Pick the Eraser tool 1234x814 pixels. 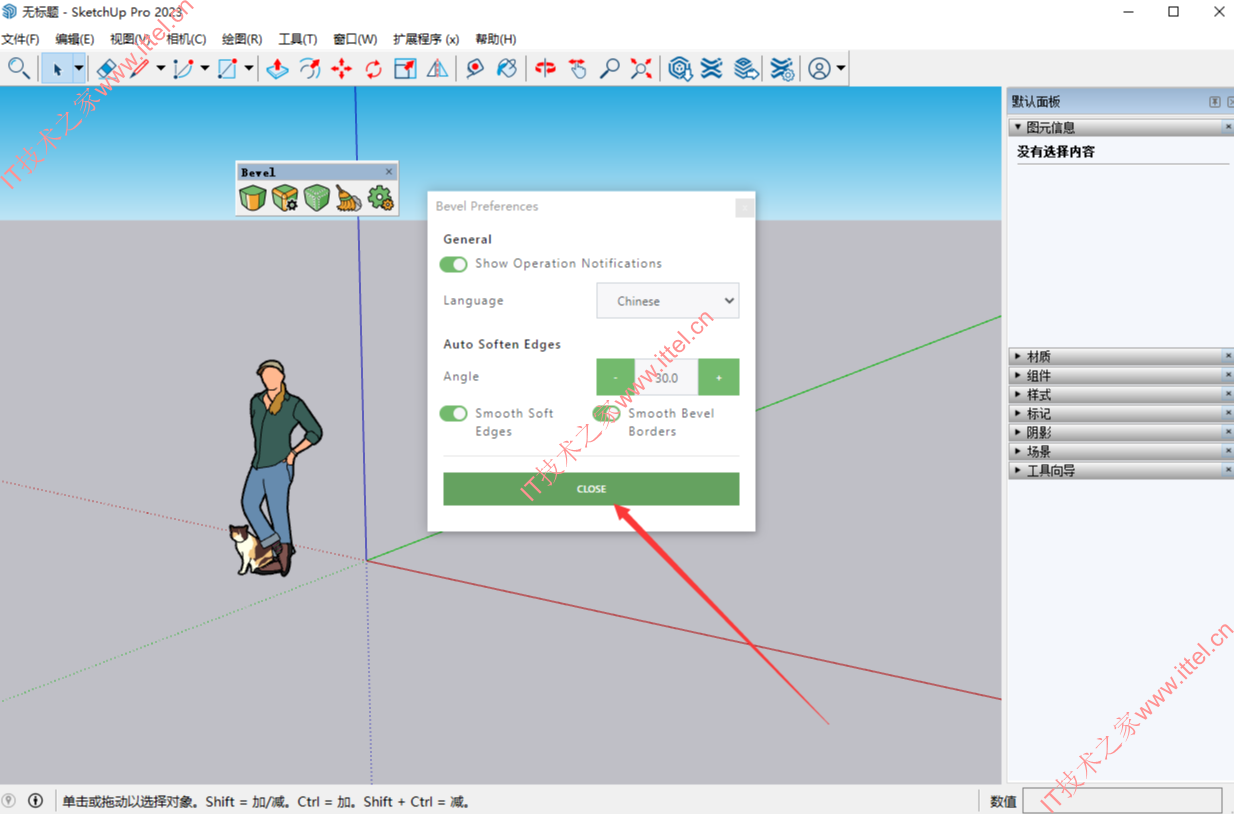[x=106, y=68]
